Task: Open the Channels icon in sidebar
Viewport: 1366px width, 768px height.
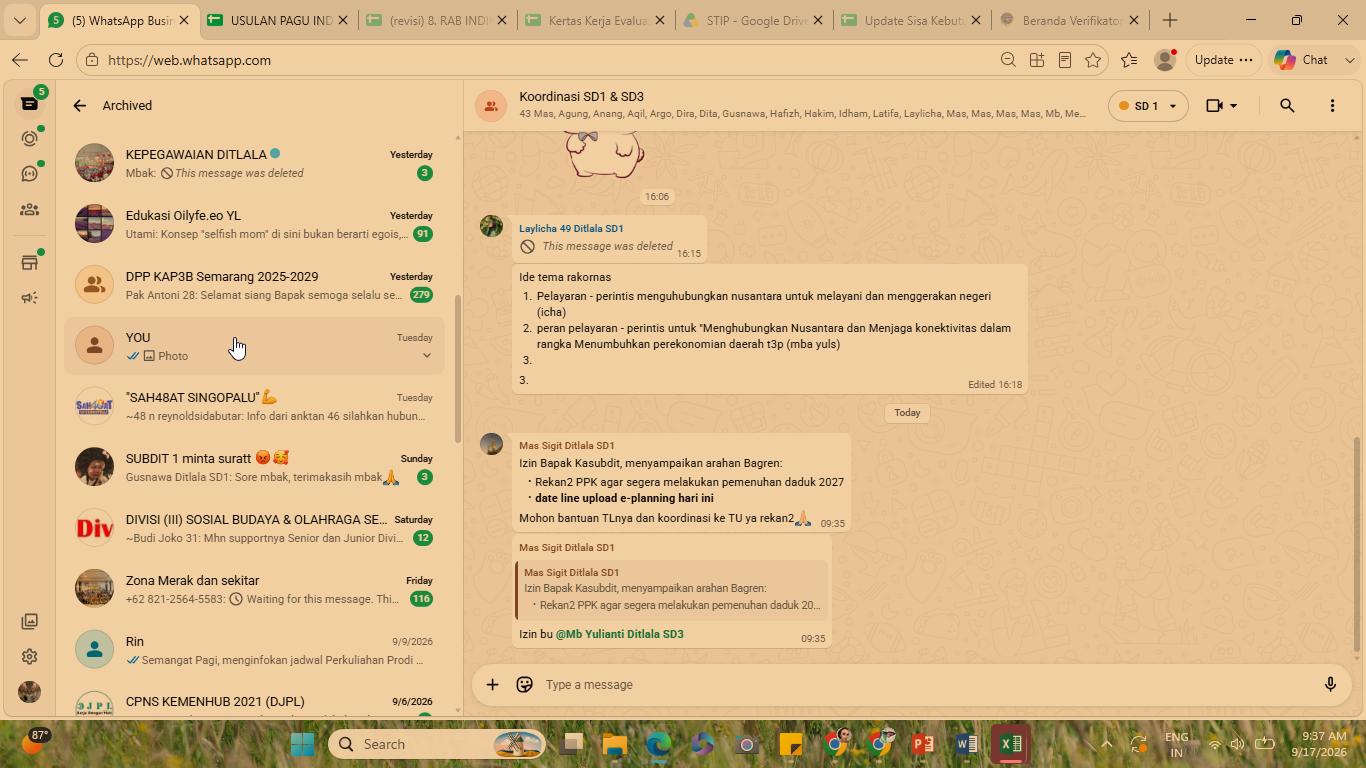Action: pyautogui.click(x=29, y=174)
